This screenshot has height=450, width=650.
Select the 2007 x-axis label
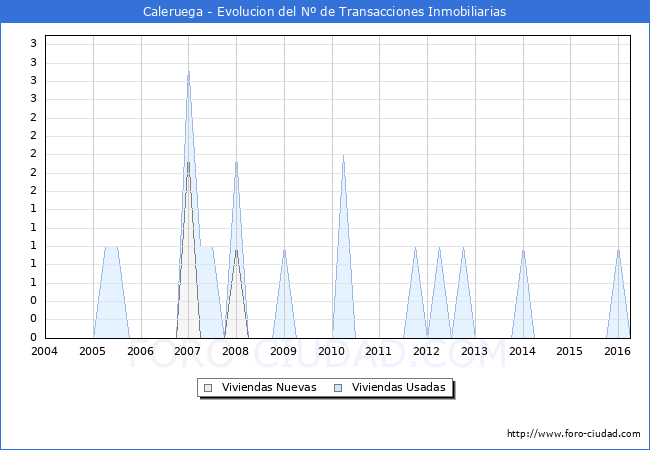pos(187,351)
